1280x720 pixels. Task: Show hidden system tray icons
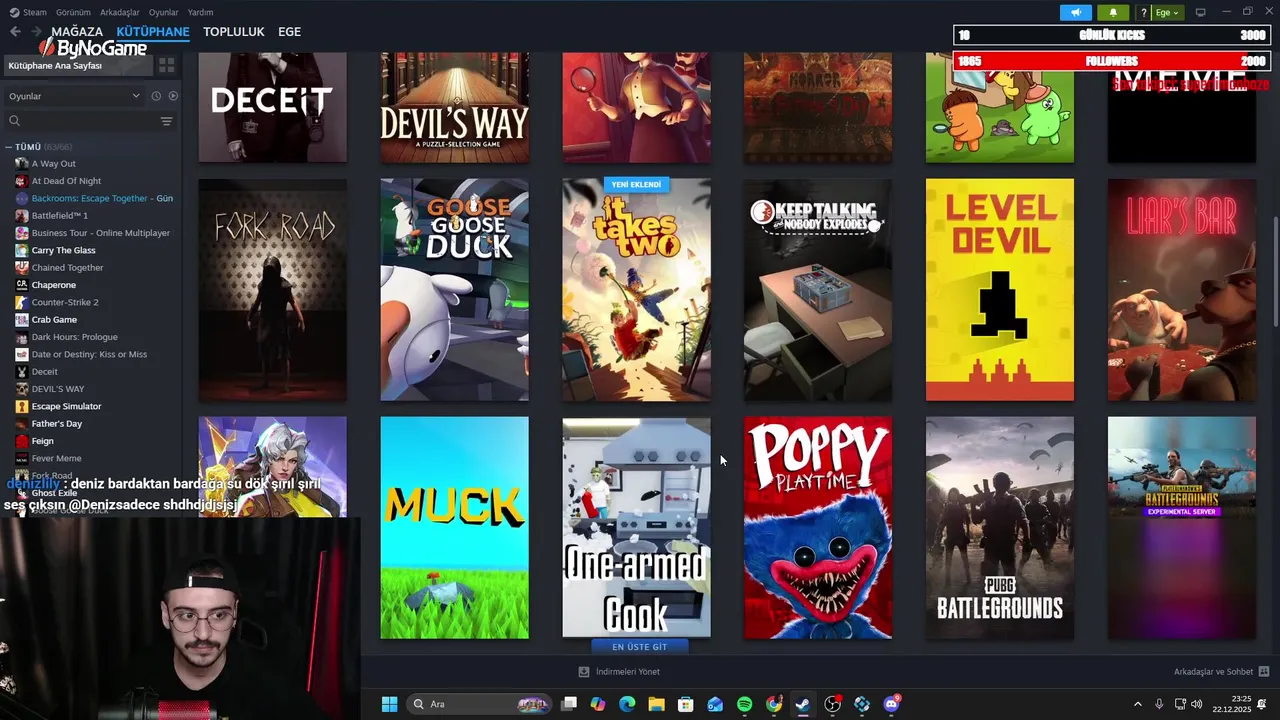pos(1138,704)
